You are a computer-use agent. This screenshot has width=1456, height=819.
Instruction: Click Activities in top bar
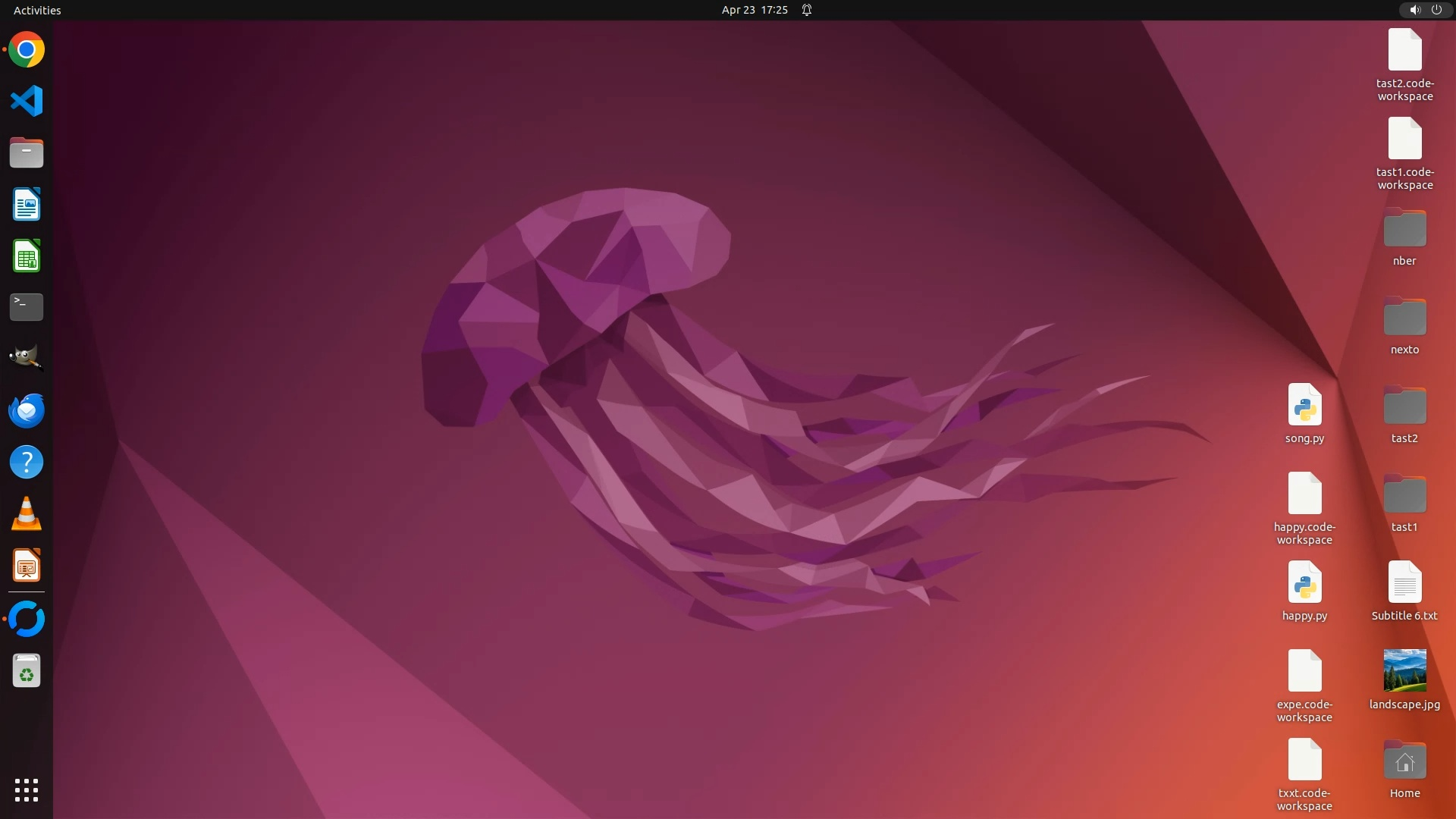tap(37, 10)
